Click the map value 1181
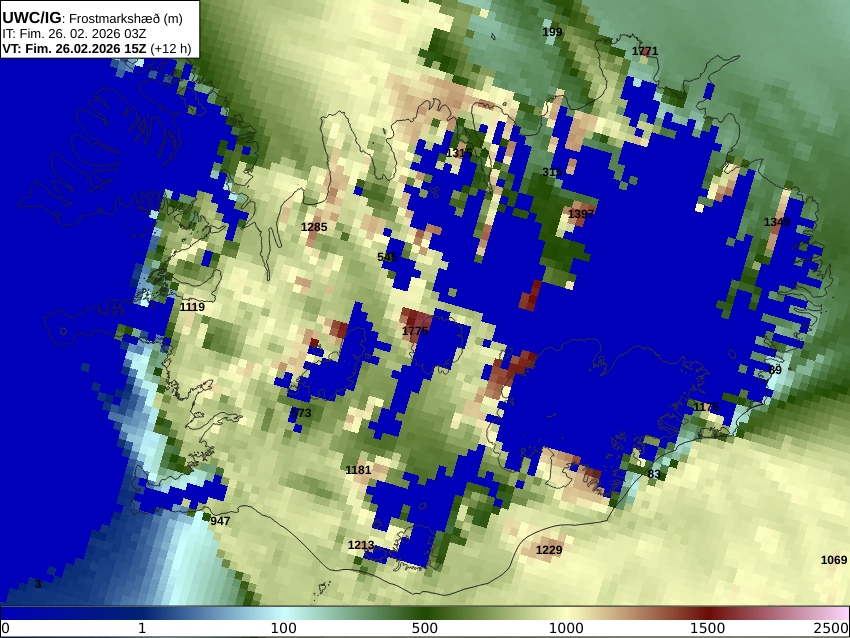850x638 pixels. tap(358, 469)
